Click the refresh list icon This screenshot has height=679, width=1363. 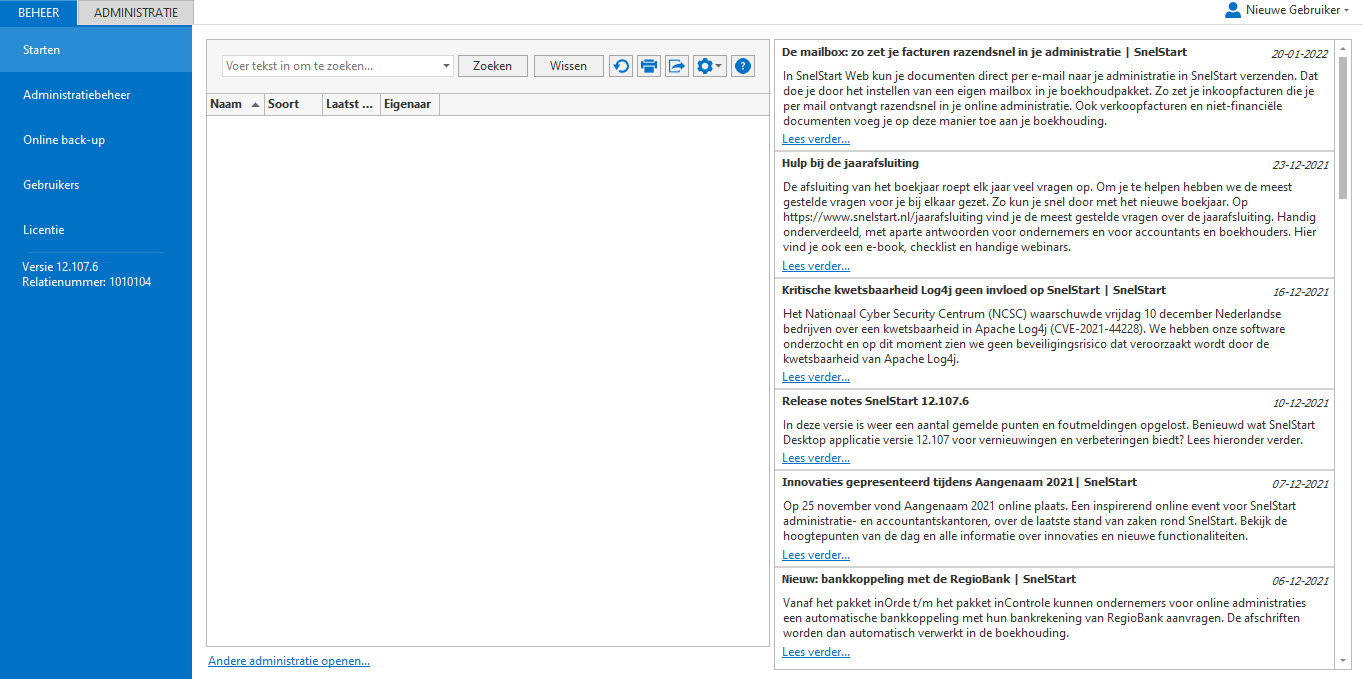point(621,66)
